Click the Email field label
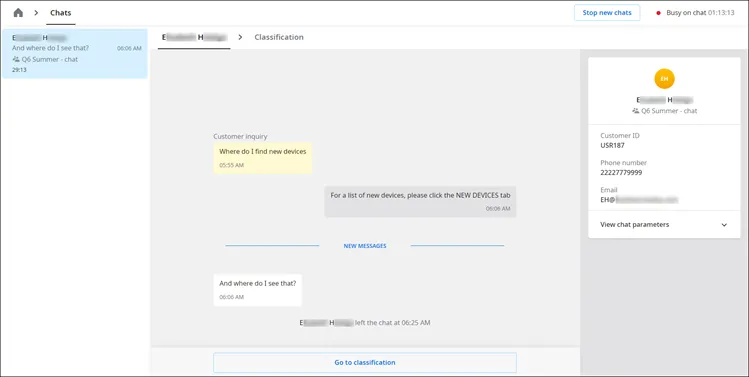This screenshot has width=749, height=377. click(609, 190)
